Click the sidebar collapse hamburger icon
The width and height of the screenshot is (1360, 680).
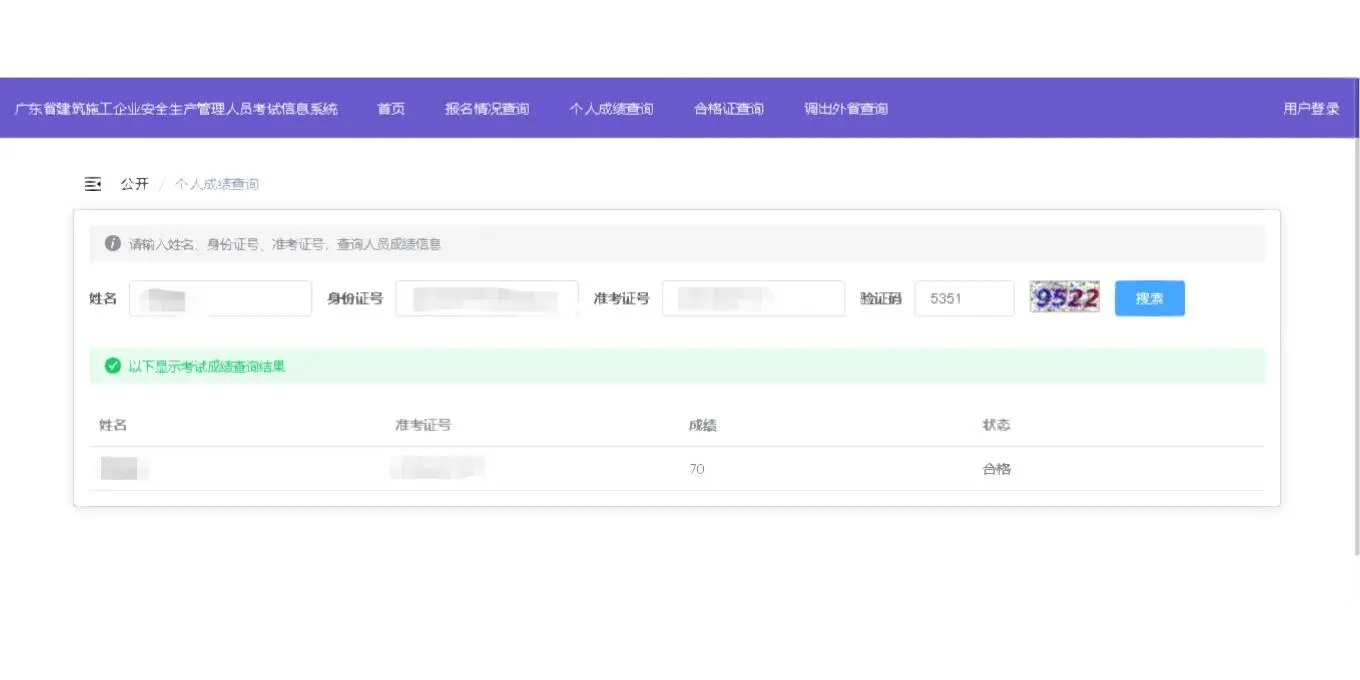pos(93,184)
